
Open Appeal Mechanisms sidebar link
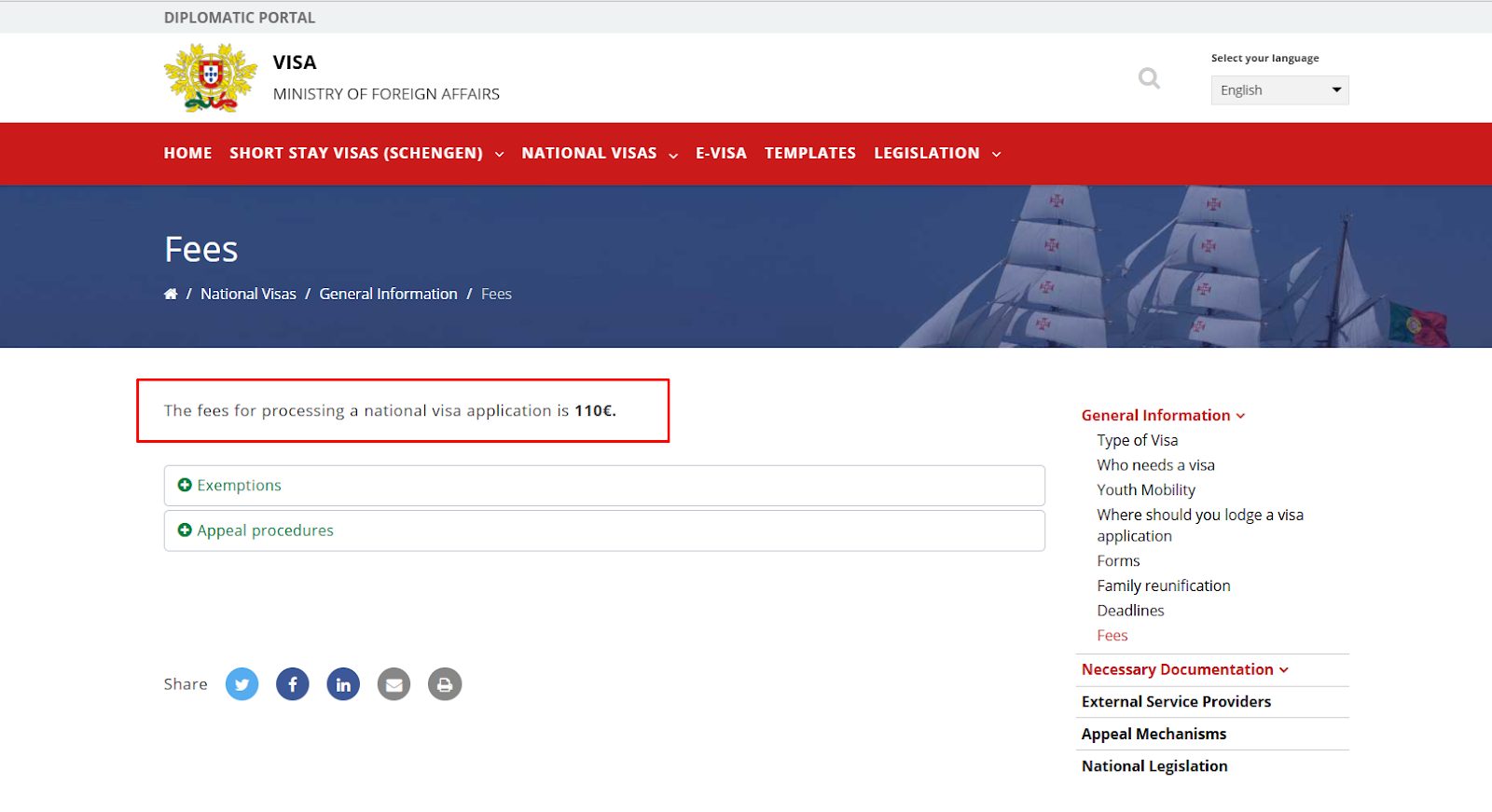pos(1154,735)
